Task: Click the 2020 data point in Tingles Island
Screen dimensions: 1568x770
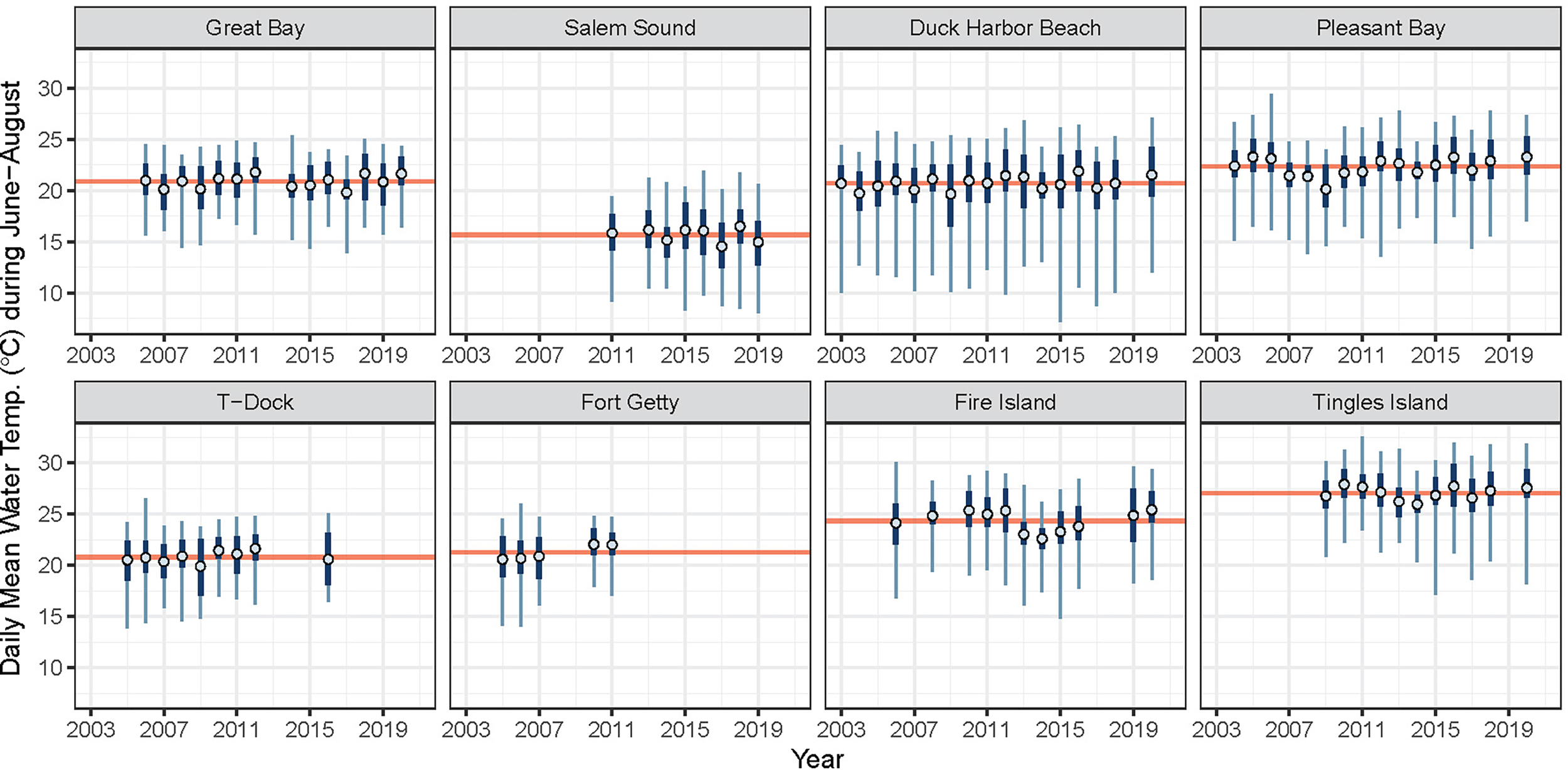Action: coord(1527,488)
